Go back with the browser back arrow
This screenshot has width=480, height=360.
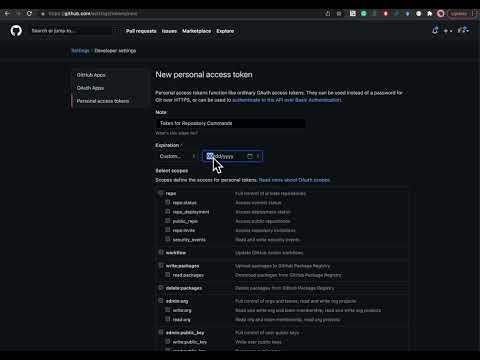click(x=7, y=14)
